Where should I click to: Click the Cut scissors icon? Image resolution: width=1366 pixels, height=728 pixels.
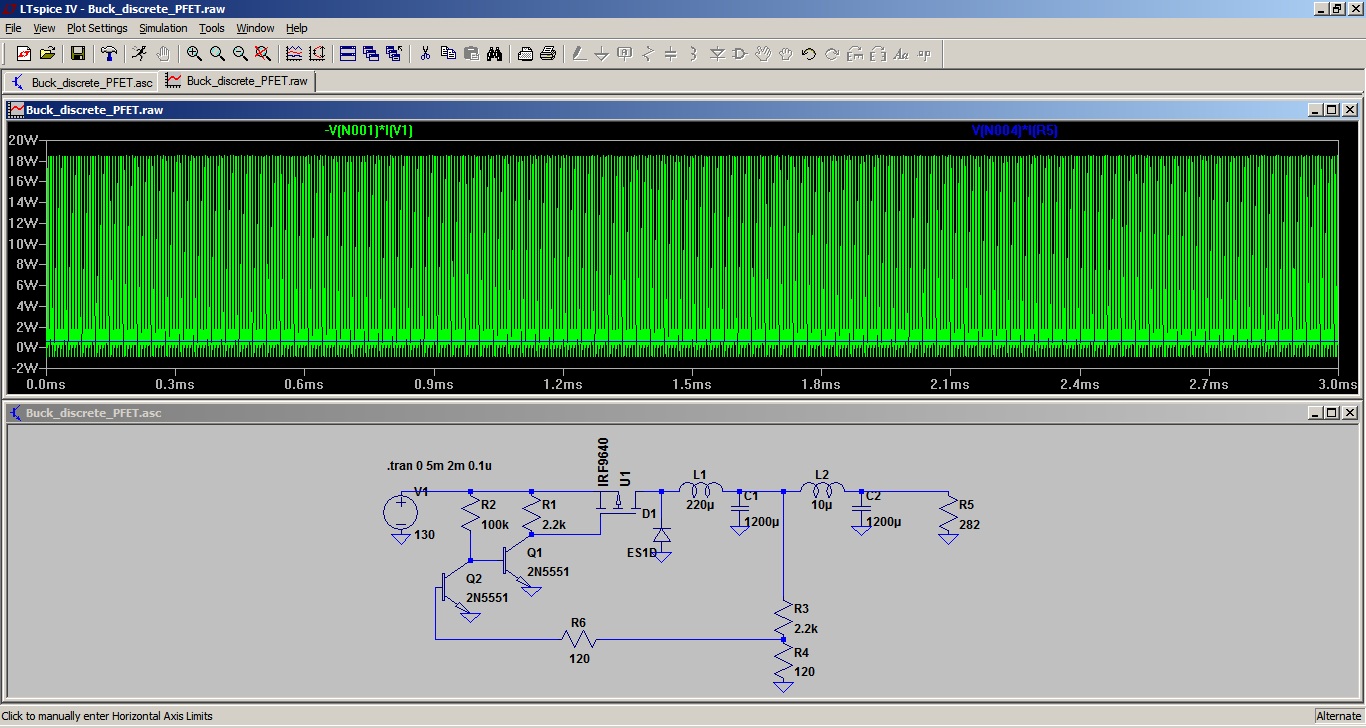425,54
